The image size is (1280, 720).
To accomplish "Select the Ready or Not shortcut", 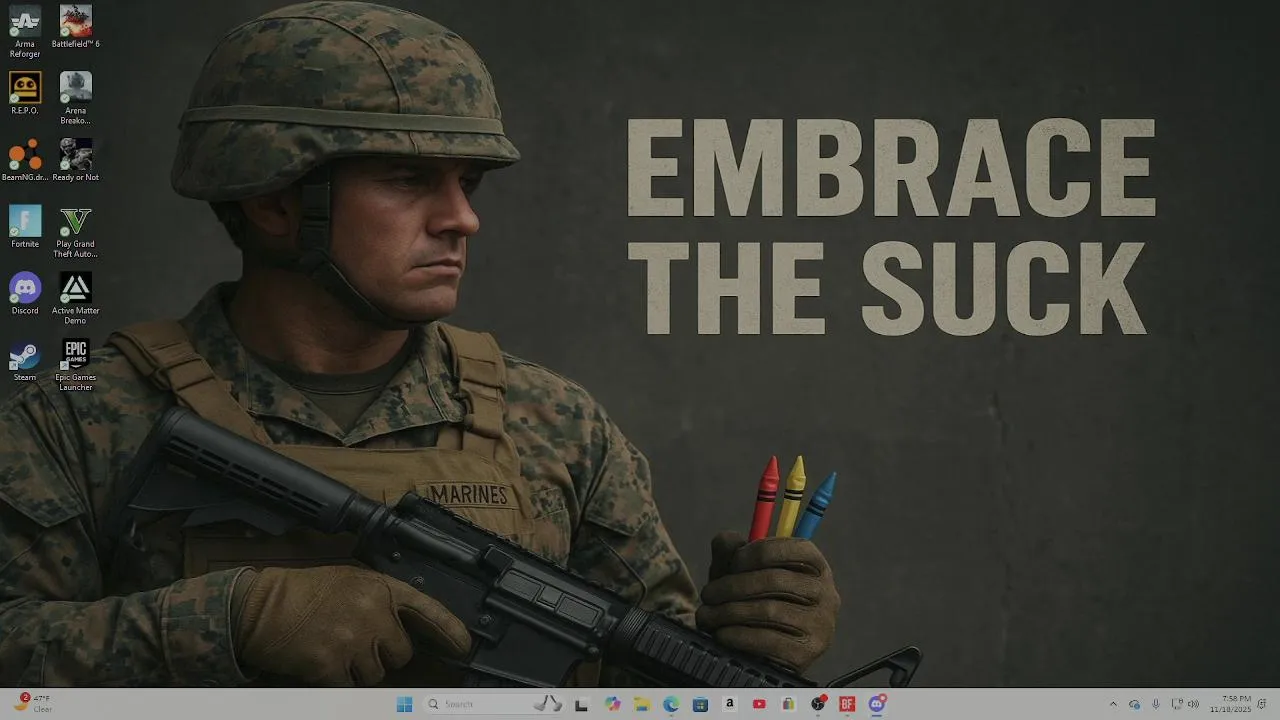I will (x=76, y=160).
